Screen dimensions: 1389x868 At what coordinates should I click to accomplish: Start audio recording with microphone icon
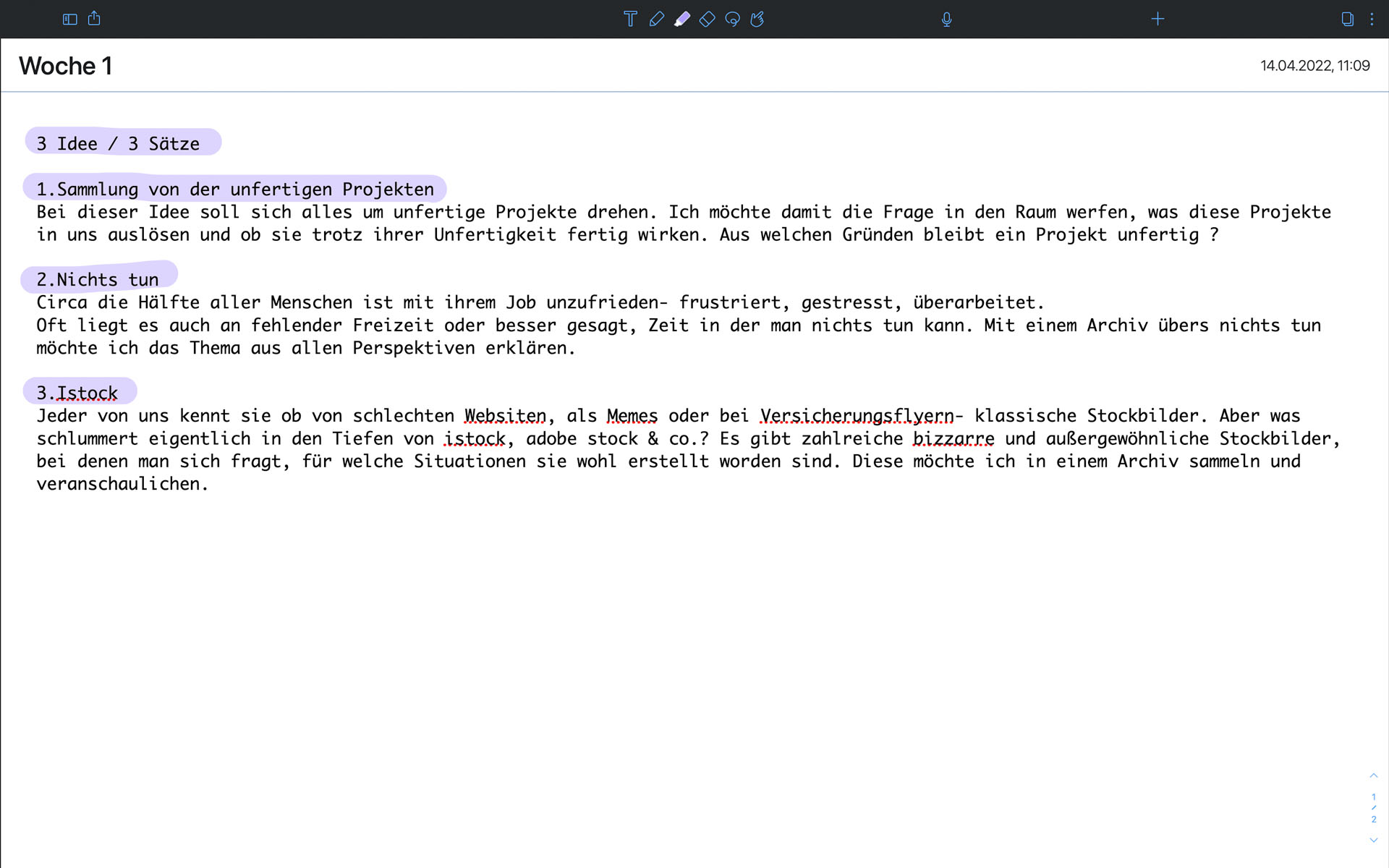point(946,20)
